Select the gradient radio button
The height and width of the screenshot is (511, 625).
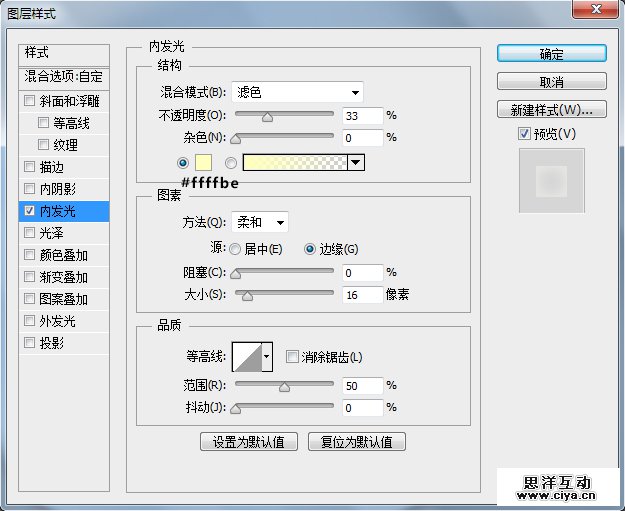click(x=231, y=163)
